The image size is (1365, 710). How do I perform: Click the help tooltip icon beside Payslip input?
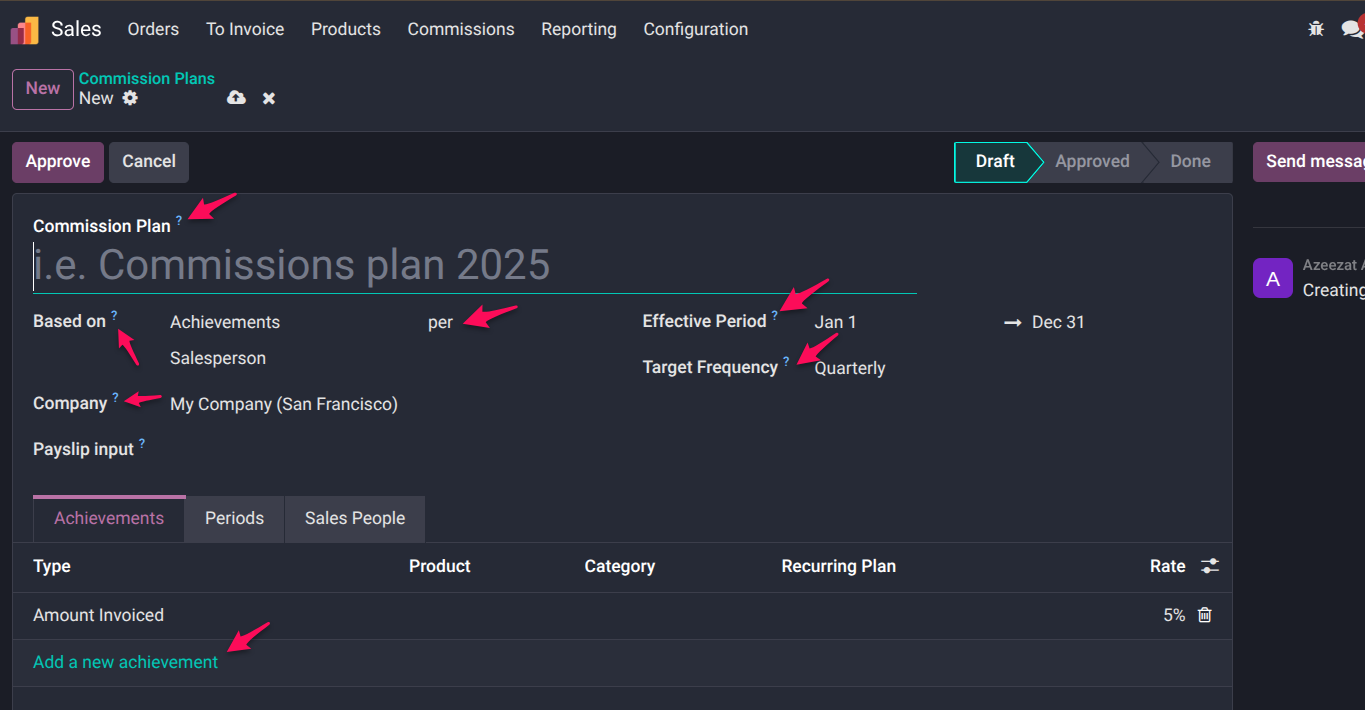[142, 443]
